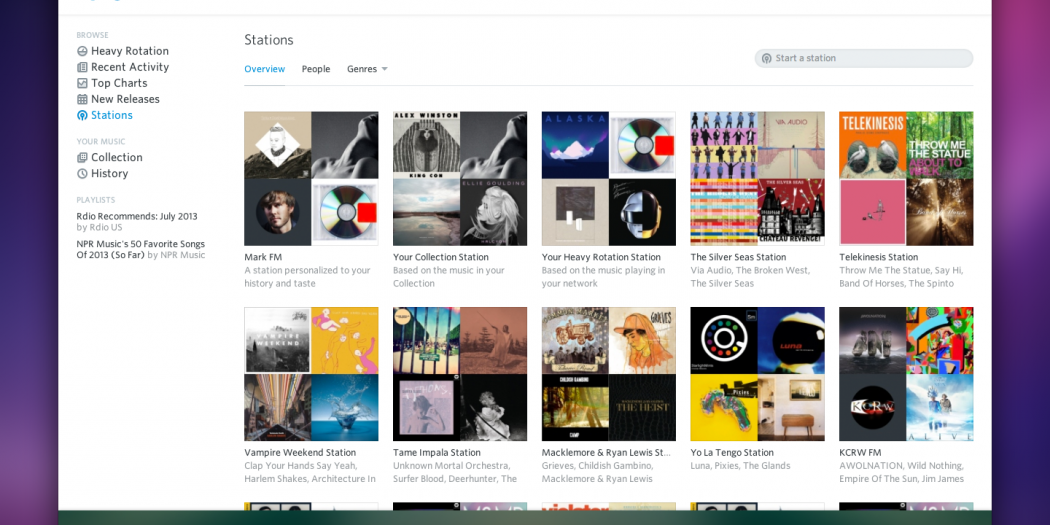Expand the Genres dropdown
This screenshot has width=1050, height=525.
pos(367,69)
